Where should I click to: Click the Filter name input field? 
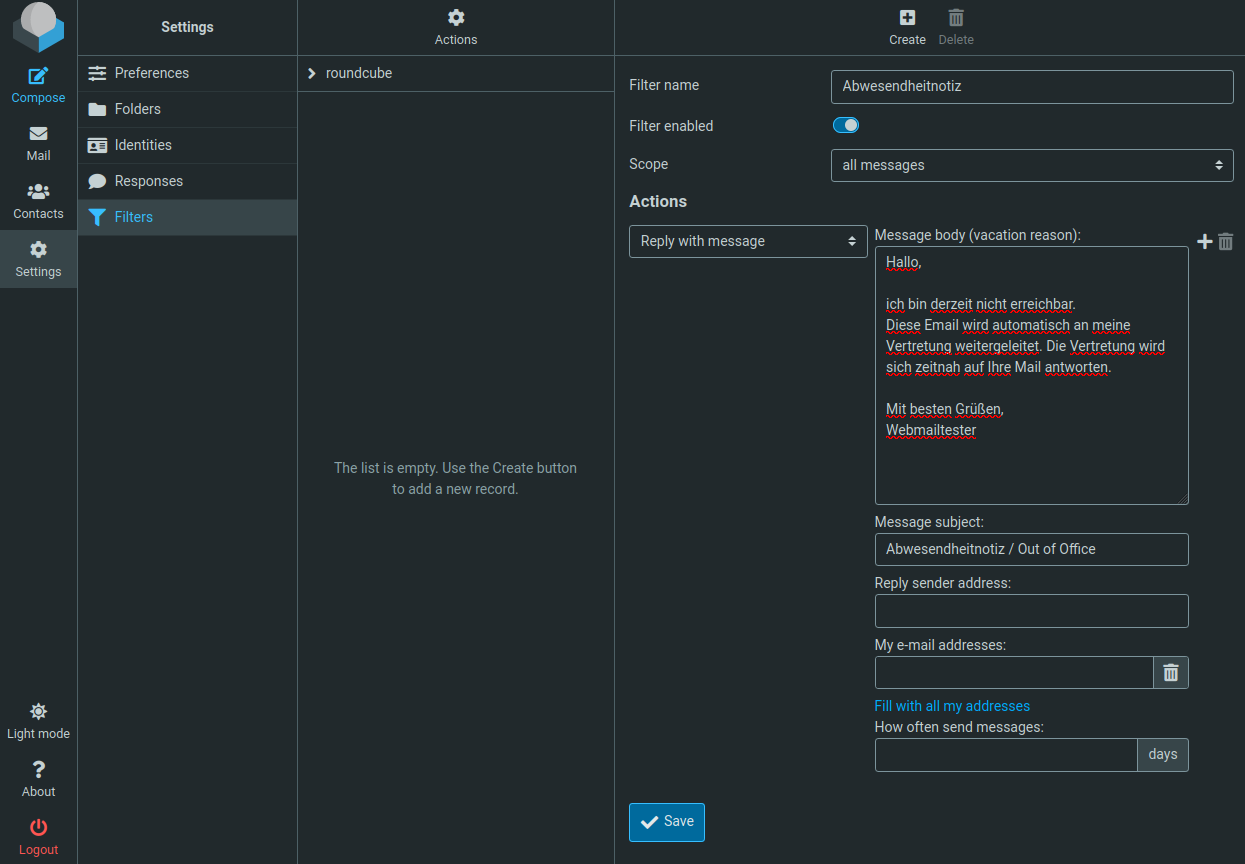pos(1031,87)
